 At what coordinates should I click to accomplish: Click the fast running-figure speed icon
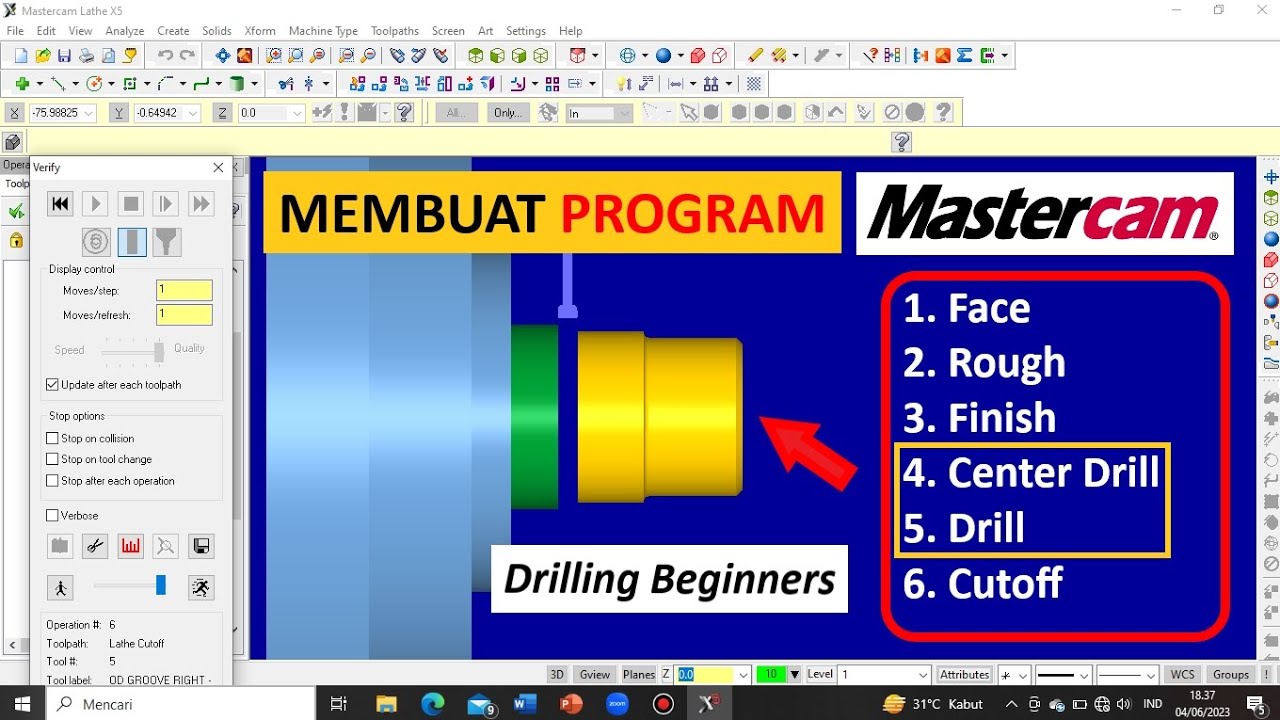tap(201, 587)
